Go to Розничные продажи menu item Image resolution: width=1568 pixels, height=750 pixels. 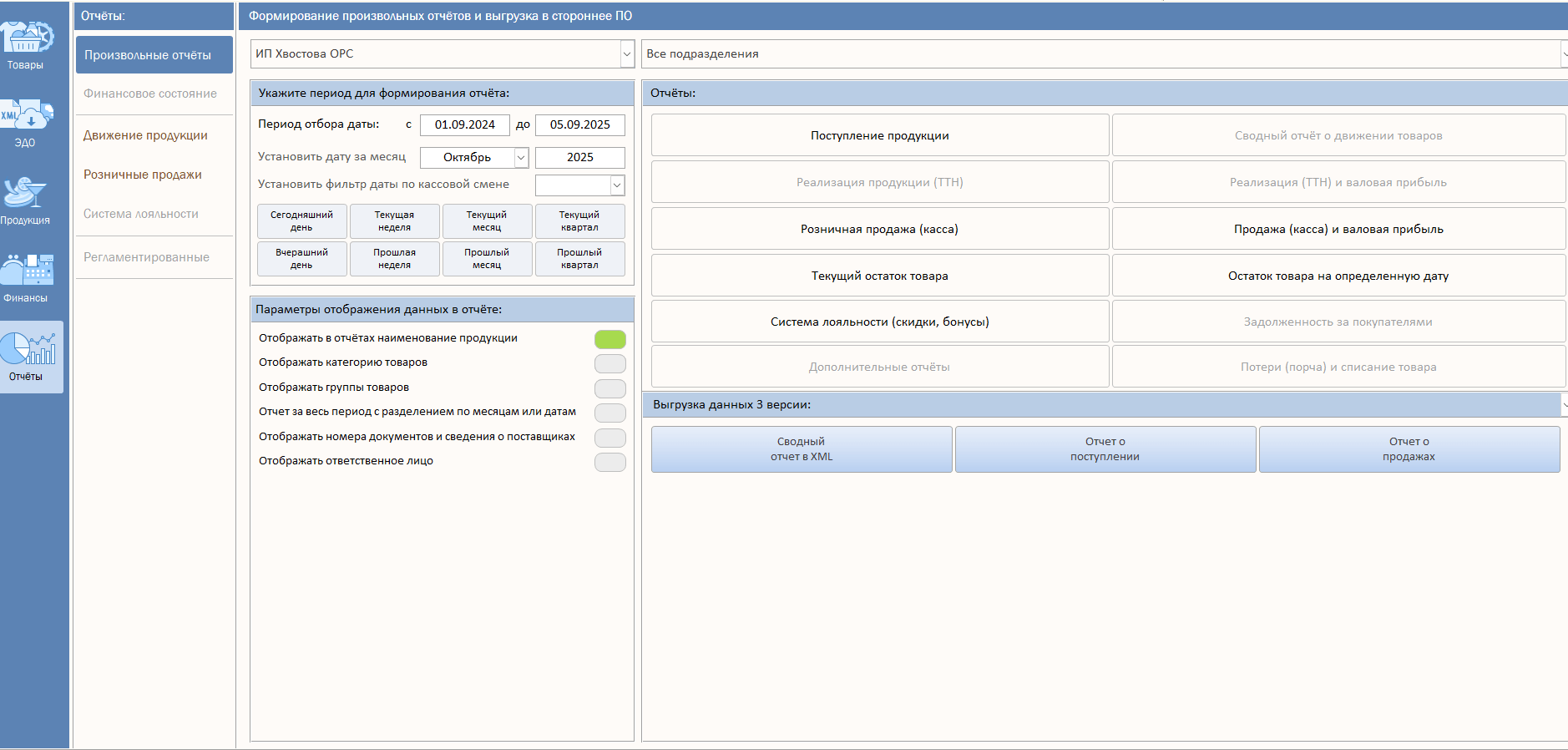pyautogui.click(x=143, y=175)
